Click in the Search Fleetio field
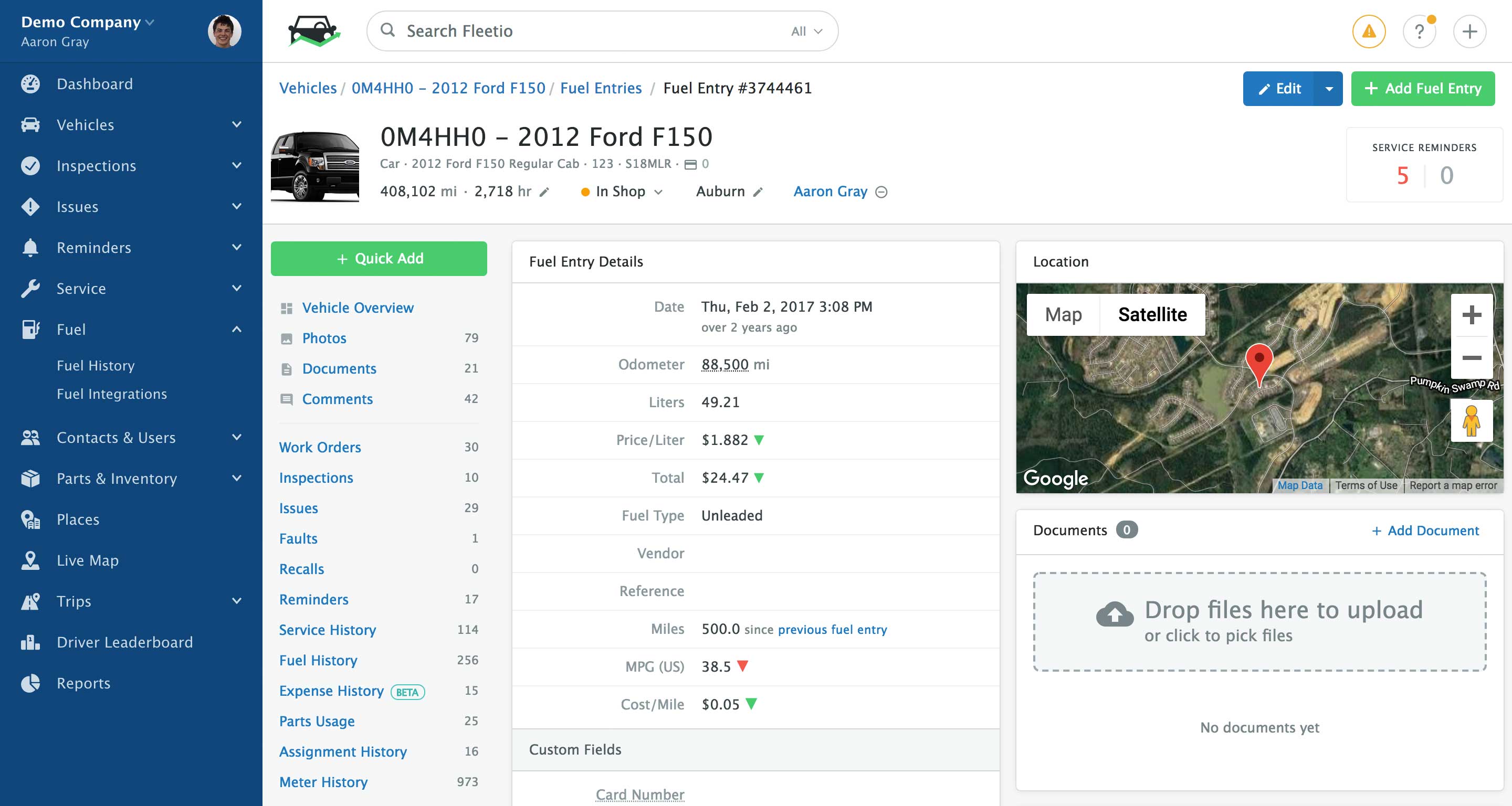The height and width of the screenshot is (806, 1512). point(602,31)
